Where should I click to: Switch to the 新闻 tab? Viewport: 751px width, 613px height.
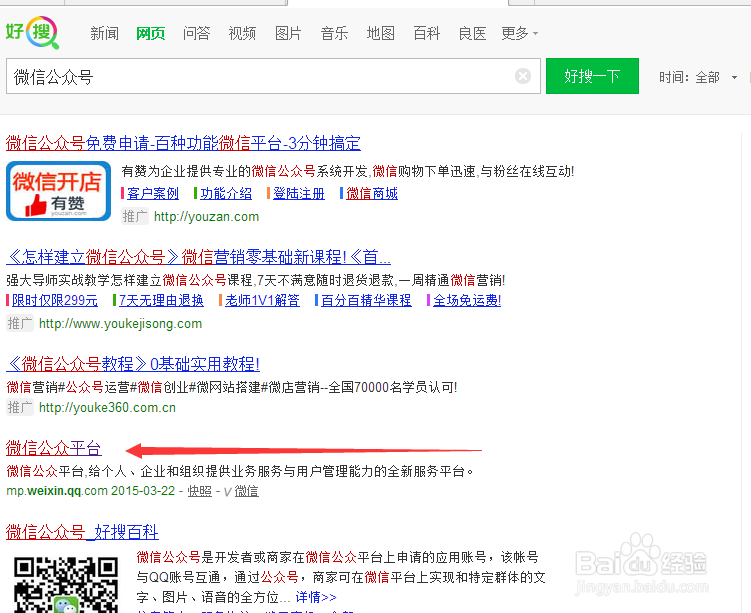104,33
